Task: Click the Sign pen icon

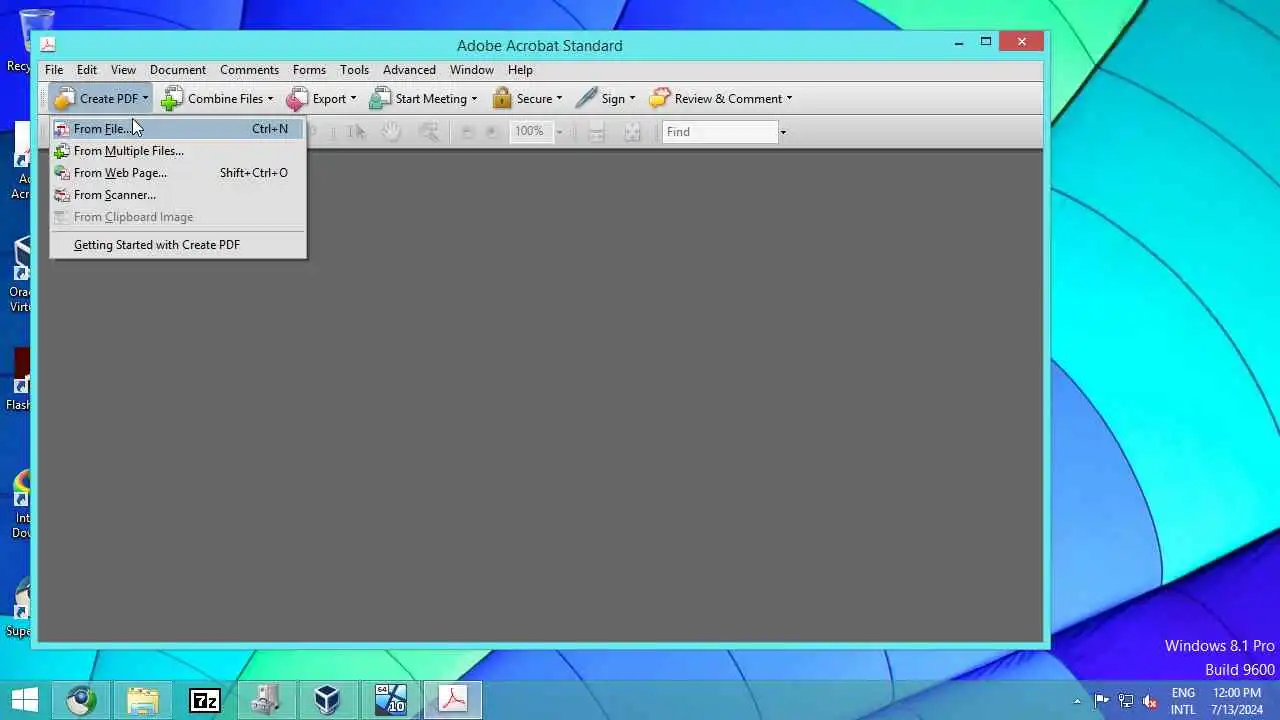Action: click(x=587, y=98)
